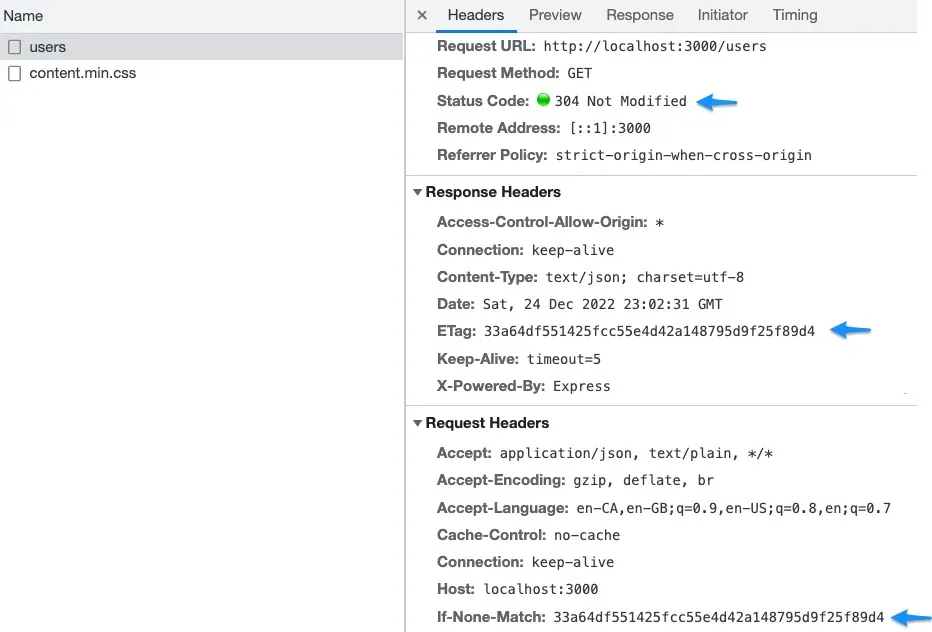Click the content.min.css file icon
This screenshot has height=632, width=932.
(14, 73)
